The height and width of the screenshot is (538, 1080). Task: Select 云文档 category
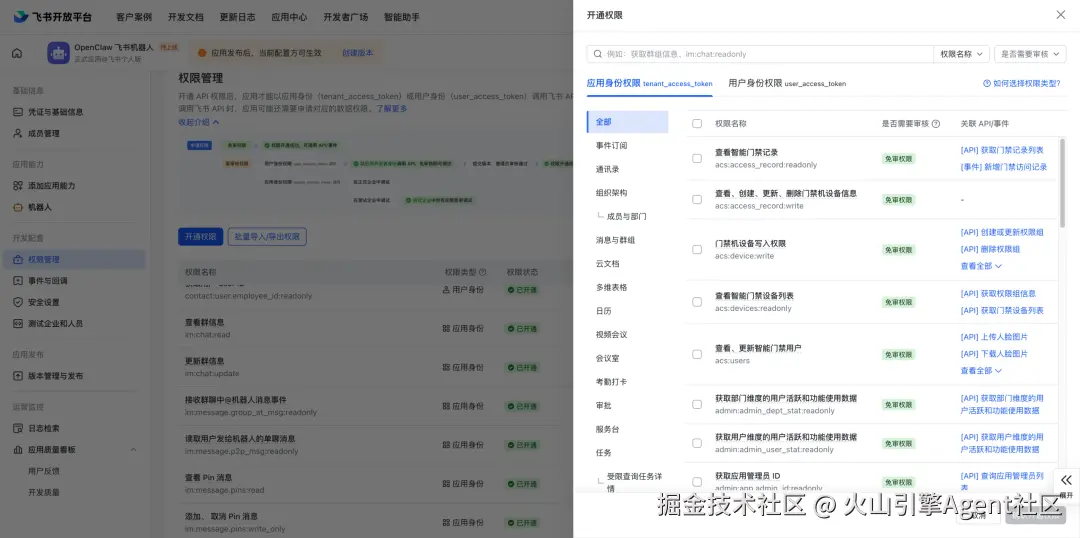pyautogui.click(x=608, y=263)
